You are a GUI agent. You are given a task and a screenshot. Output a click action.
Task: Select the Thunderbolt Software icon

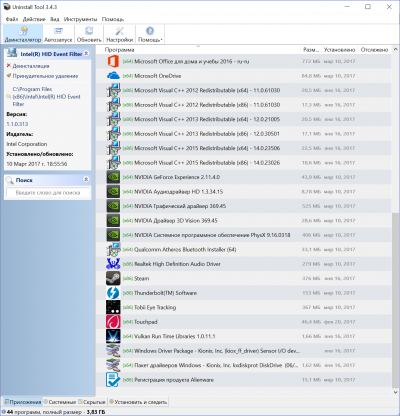click(113, 293)
